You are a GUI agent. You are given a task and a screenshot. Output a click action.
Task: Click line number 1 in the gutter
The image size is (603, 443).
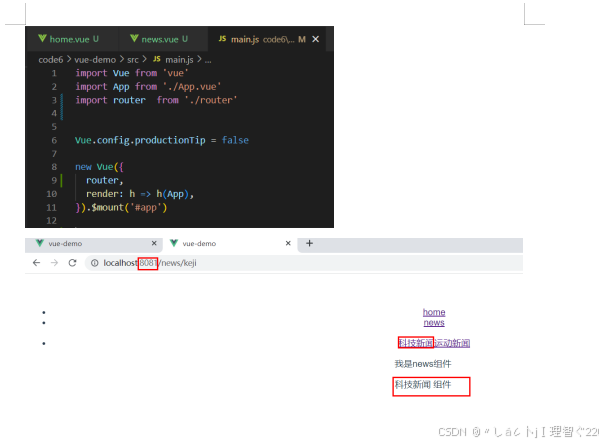click(54, 73)
